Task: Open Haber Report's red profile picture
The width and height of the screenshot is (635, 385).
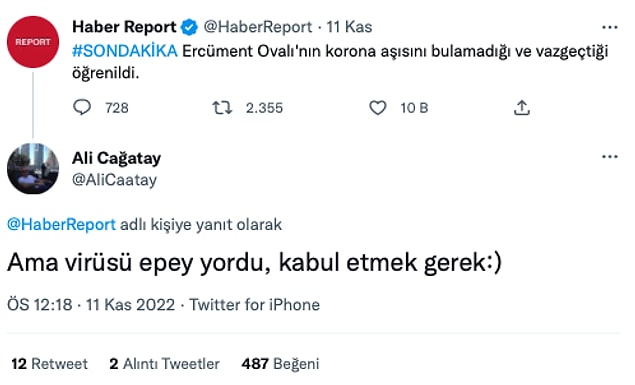Action: point(33,42)
